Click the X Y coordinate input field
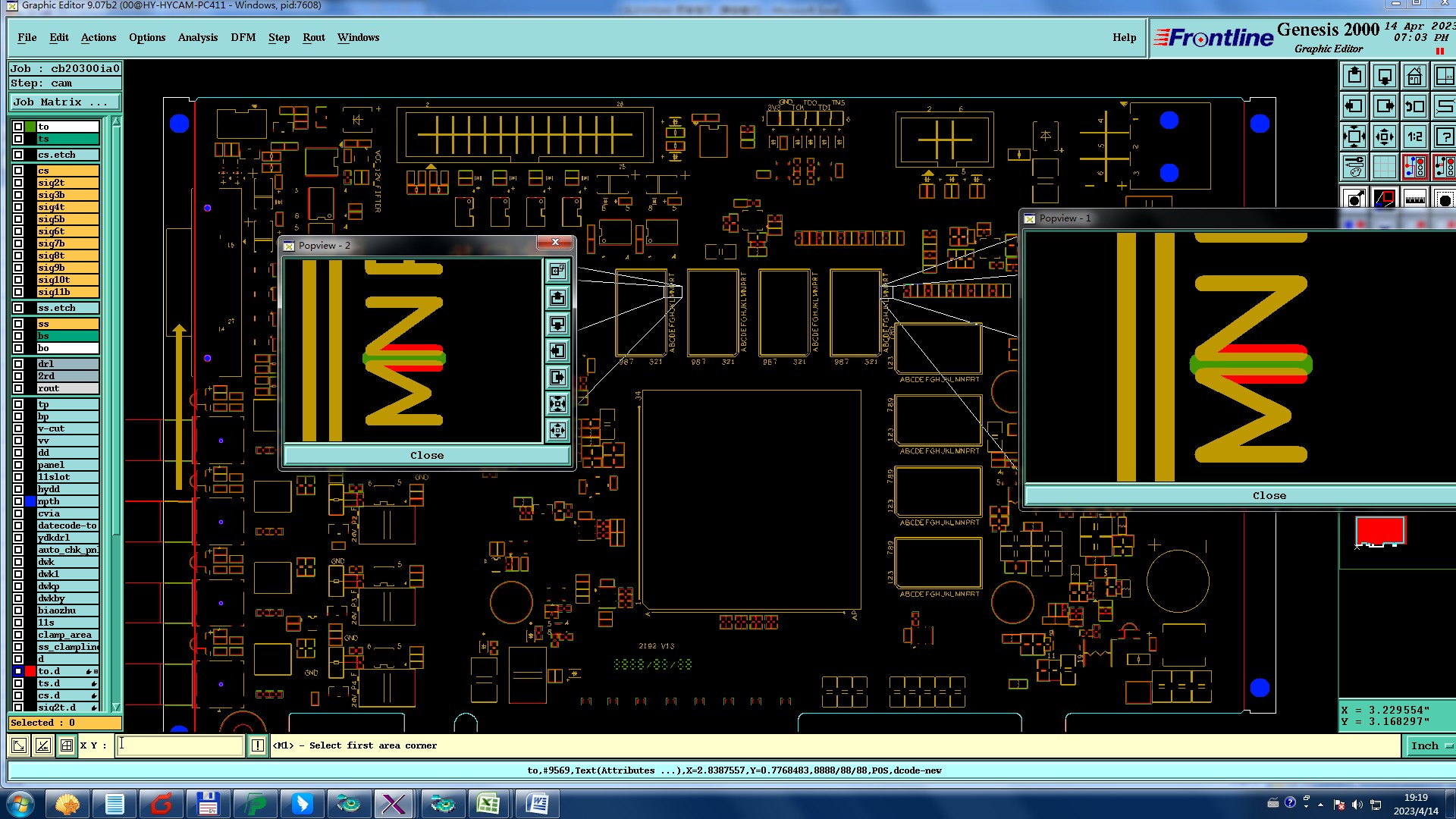Image resolution: width=1456 pixels, height=819 pixels. 180,745
